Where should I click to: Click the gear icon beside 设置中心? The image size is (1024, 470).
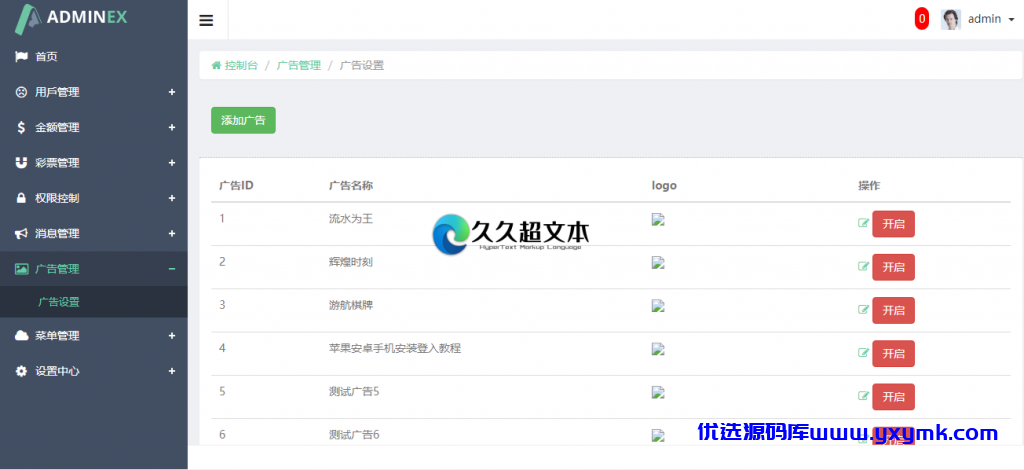[22, 371]
